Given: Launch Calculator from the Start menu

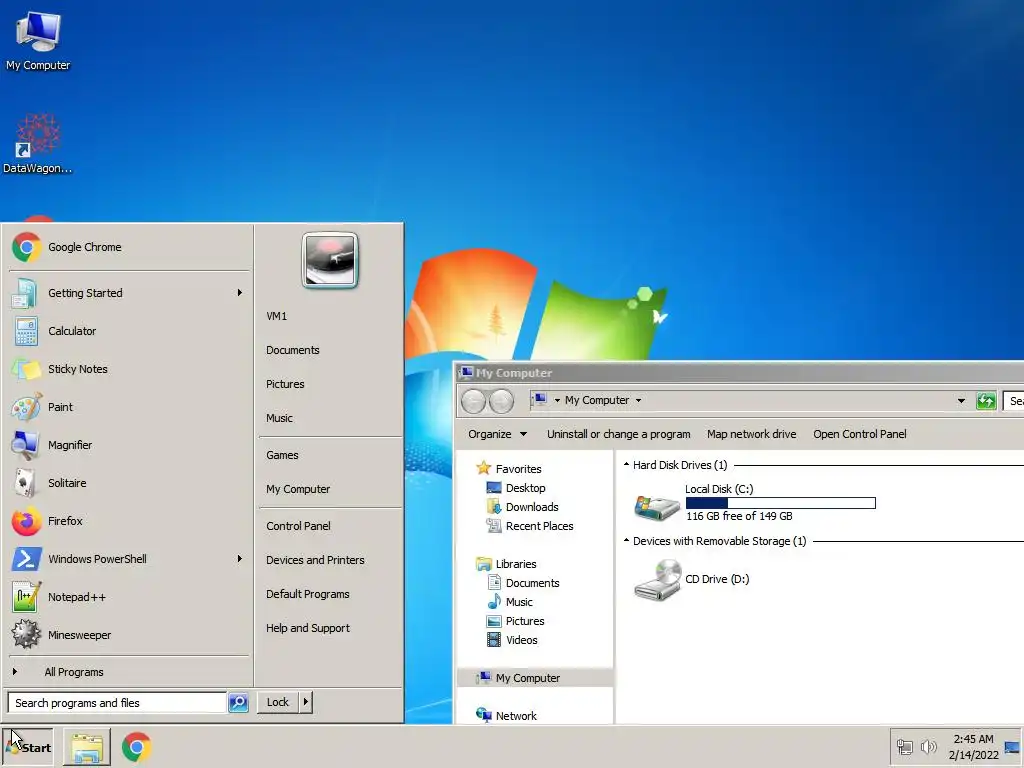Looking at the screenshot, I should 129,331.
